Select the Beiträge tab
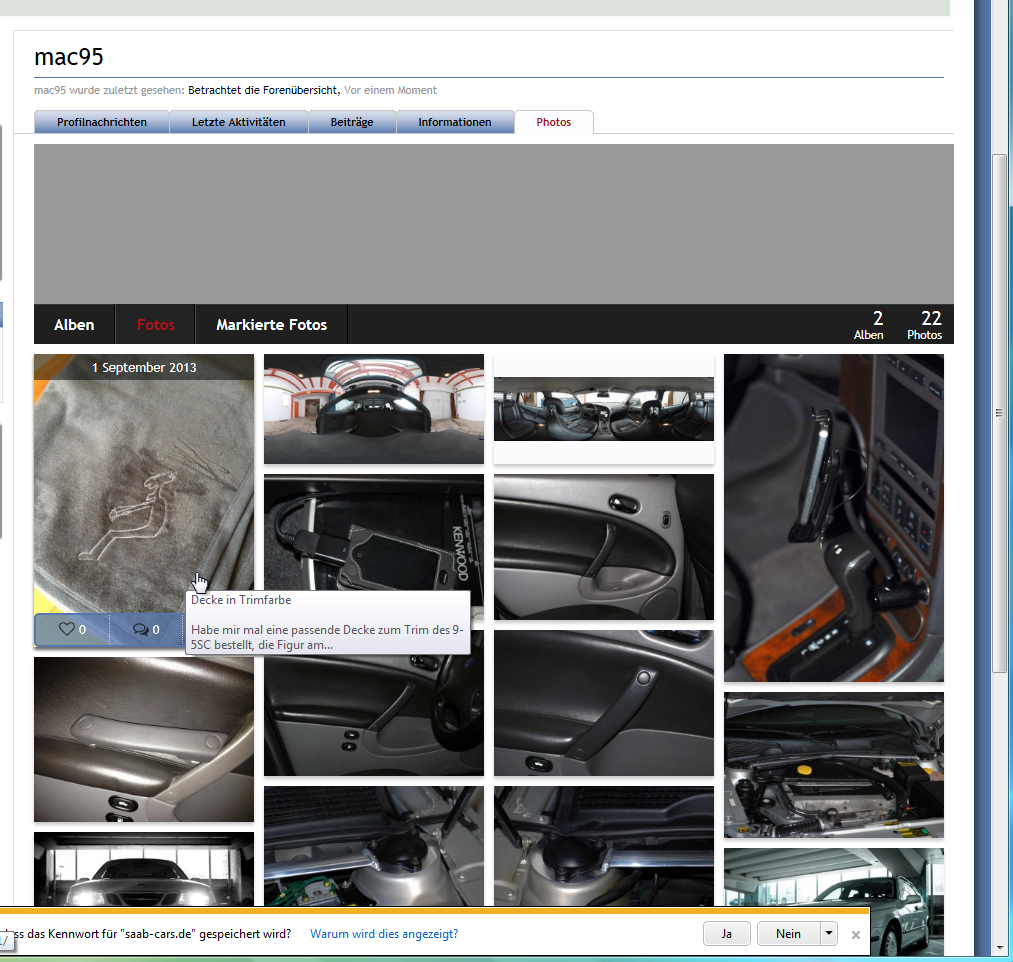 coord(352,122)
